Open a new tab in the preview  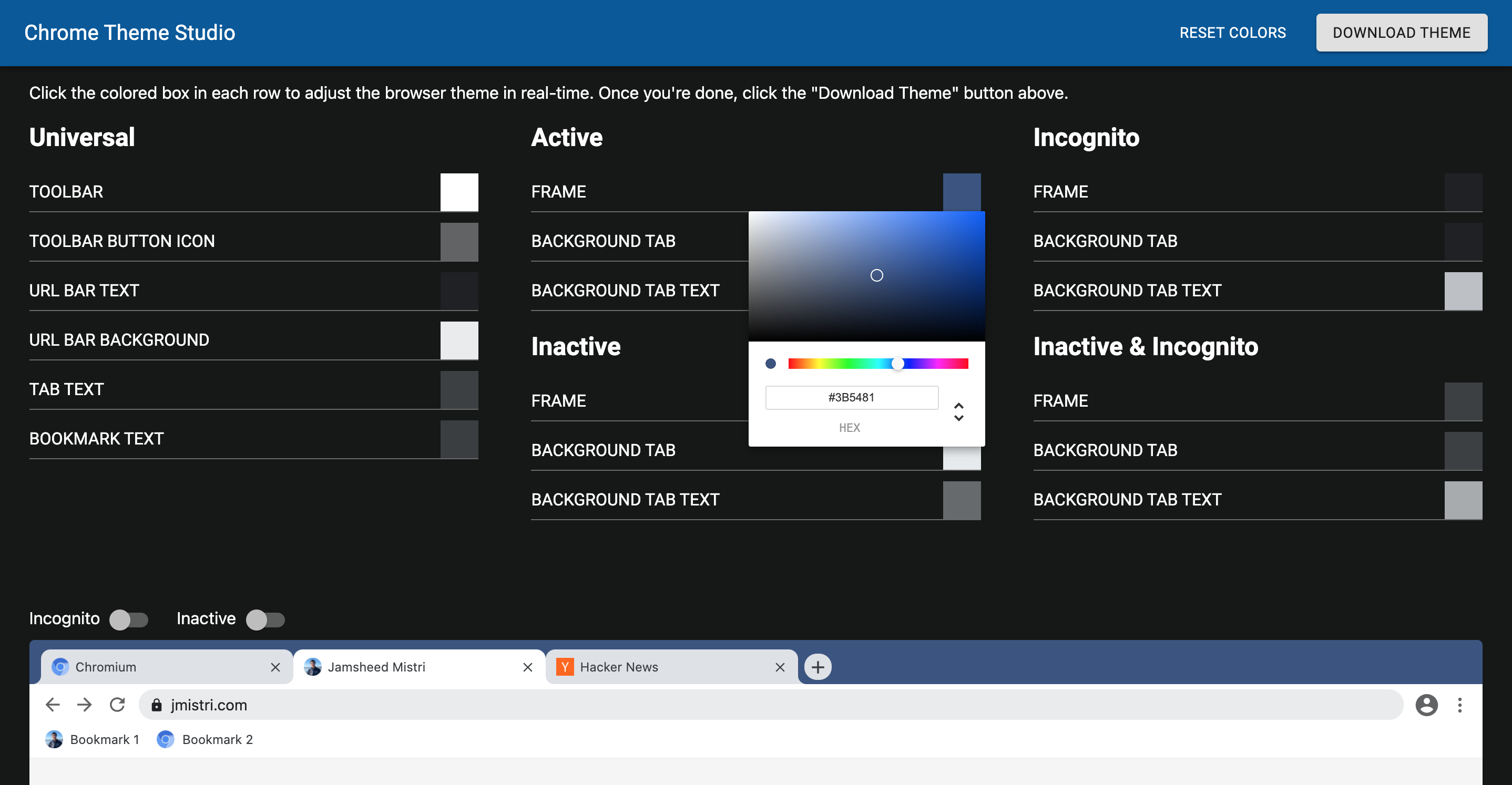tap(817, 666)
